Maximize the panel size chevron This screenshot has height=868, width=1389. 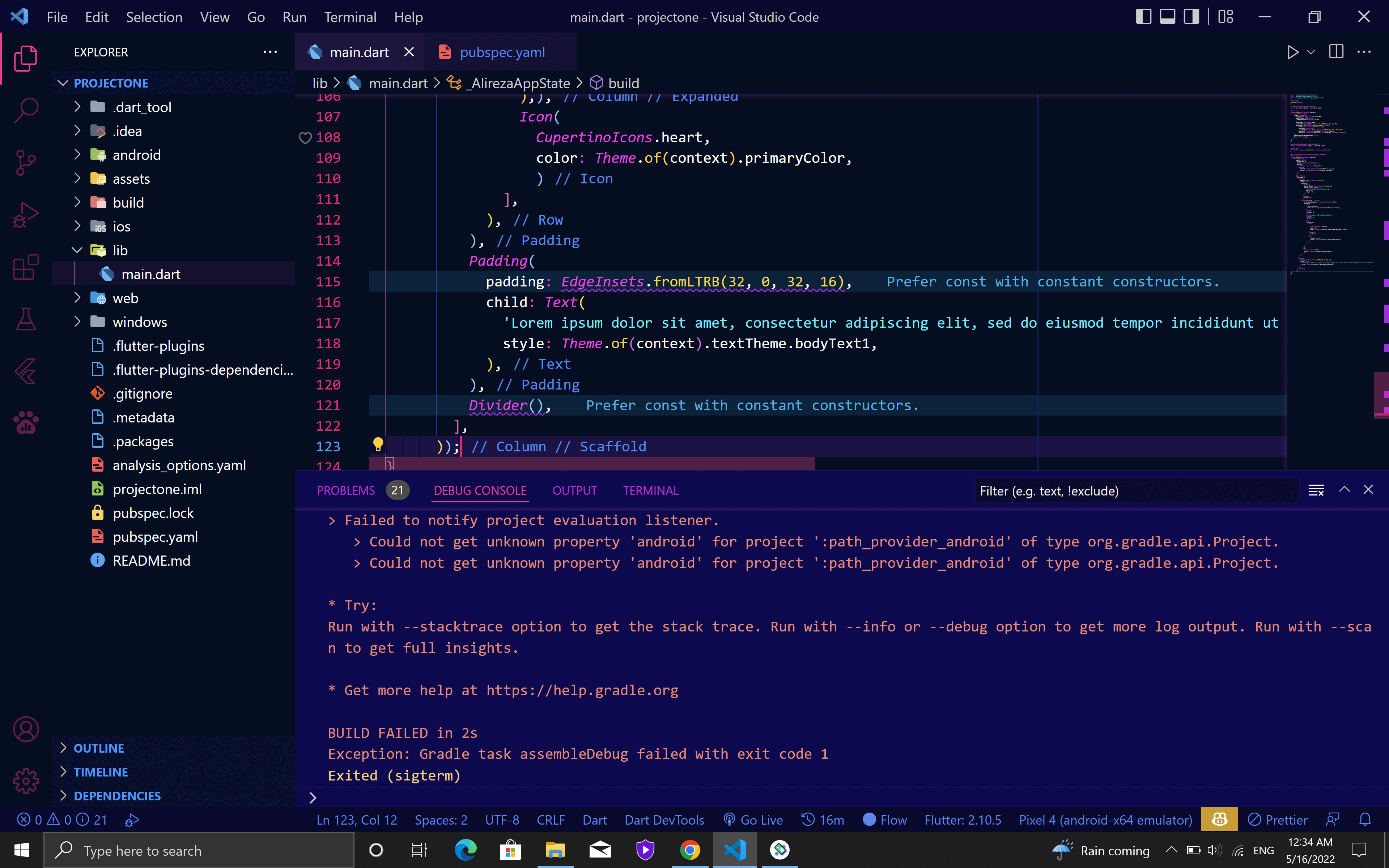[x=1344, y=490]
